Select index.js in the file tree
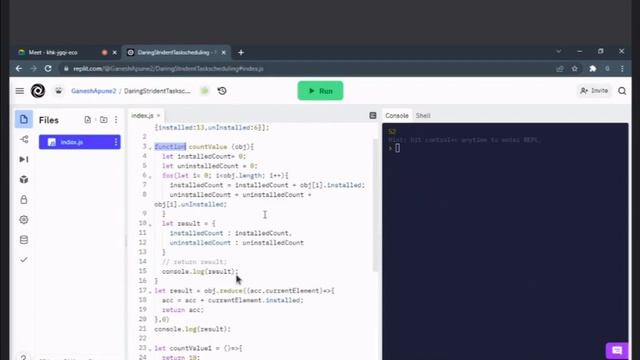Image resolution: width=640 pixels, height=360 pixels. pyautogui.click(x=80, y=142)
